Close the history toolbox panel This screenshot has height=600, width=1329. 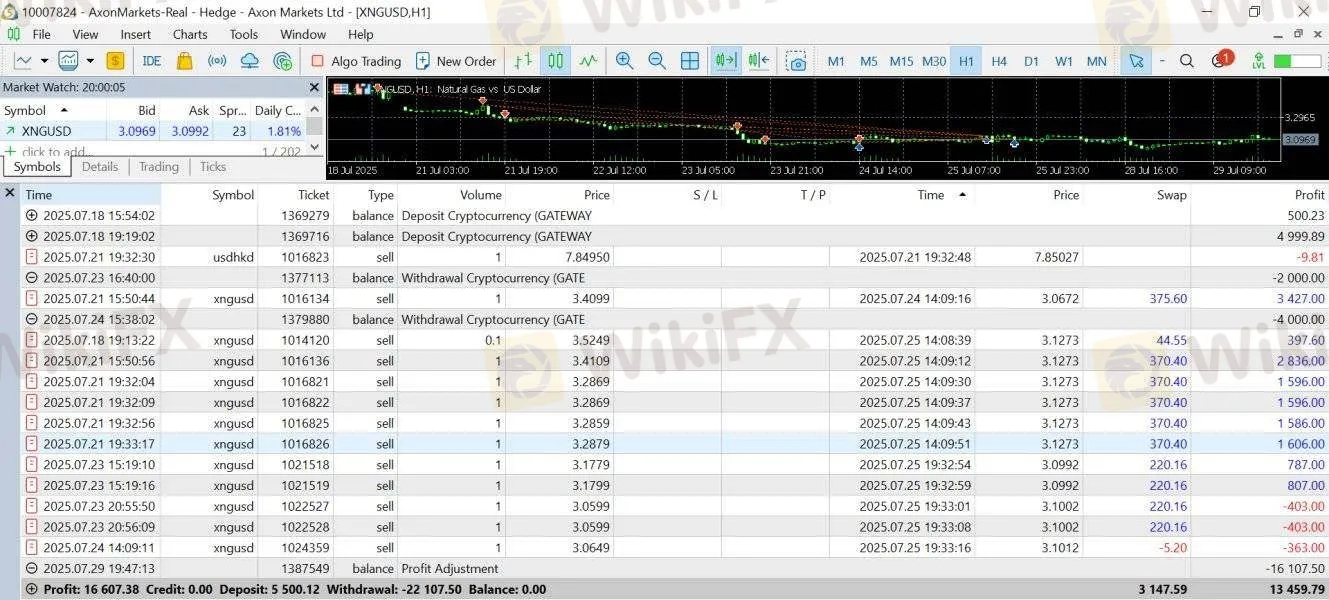10,193
